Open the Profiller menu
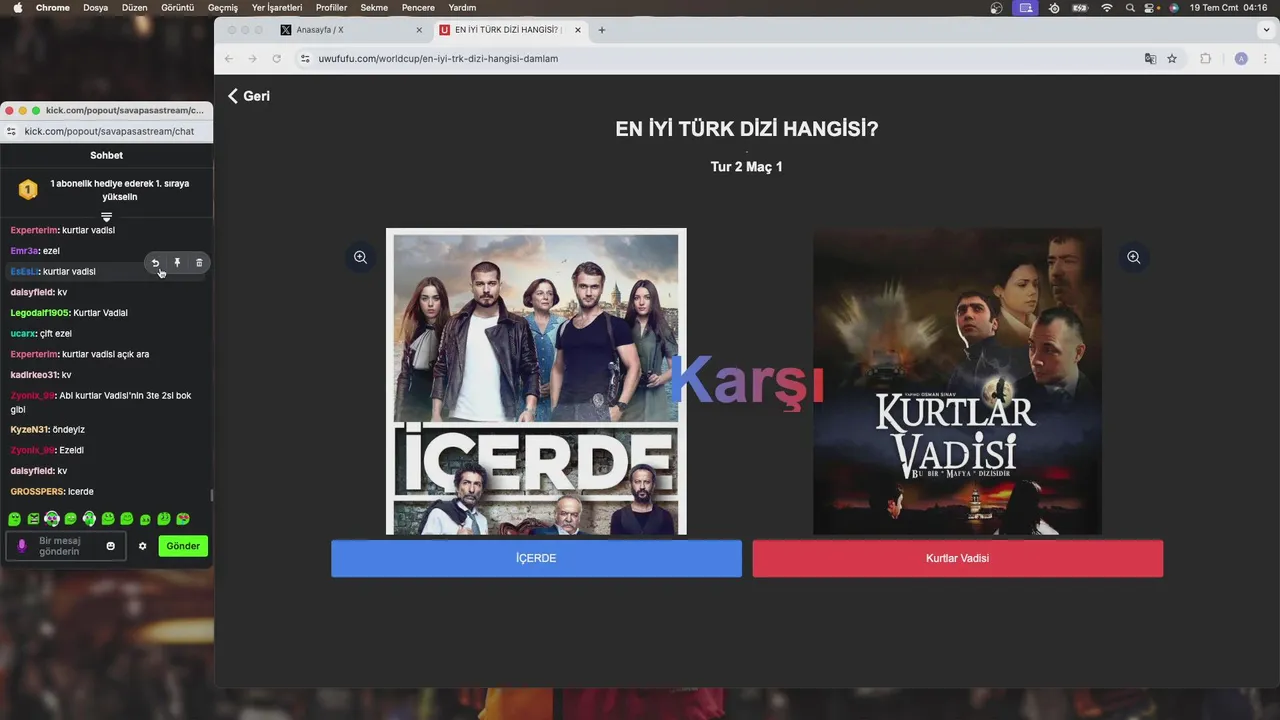This screenshot has width=1280, height=720. pos(331,8)
